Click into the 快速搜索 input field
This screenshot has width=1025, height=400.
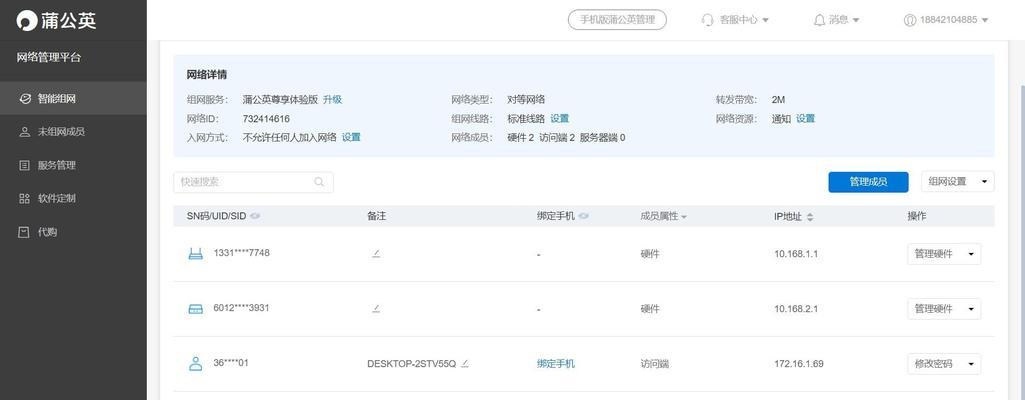point(253,182)
